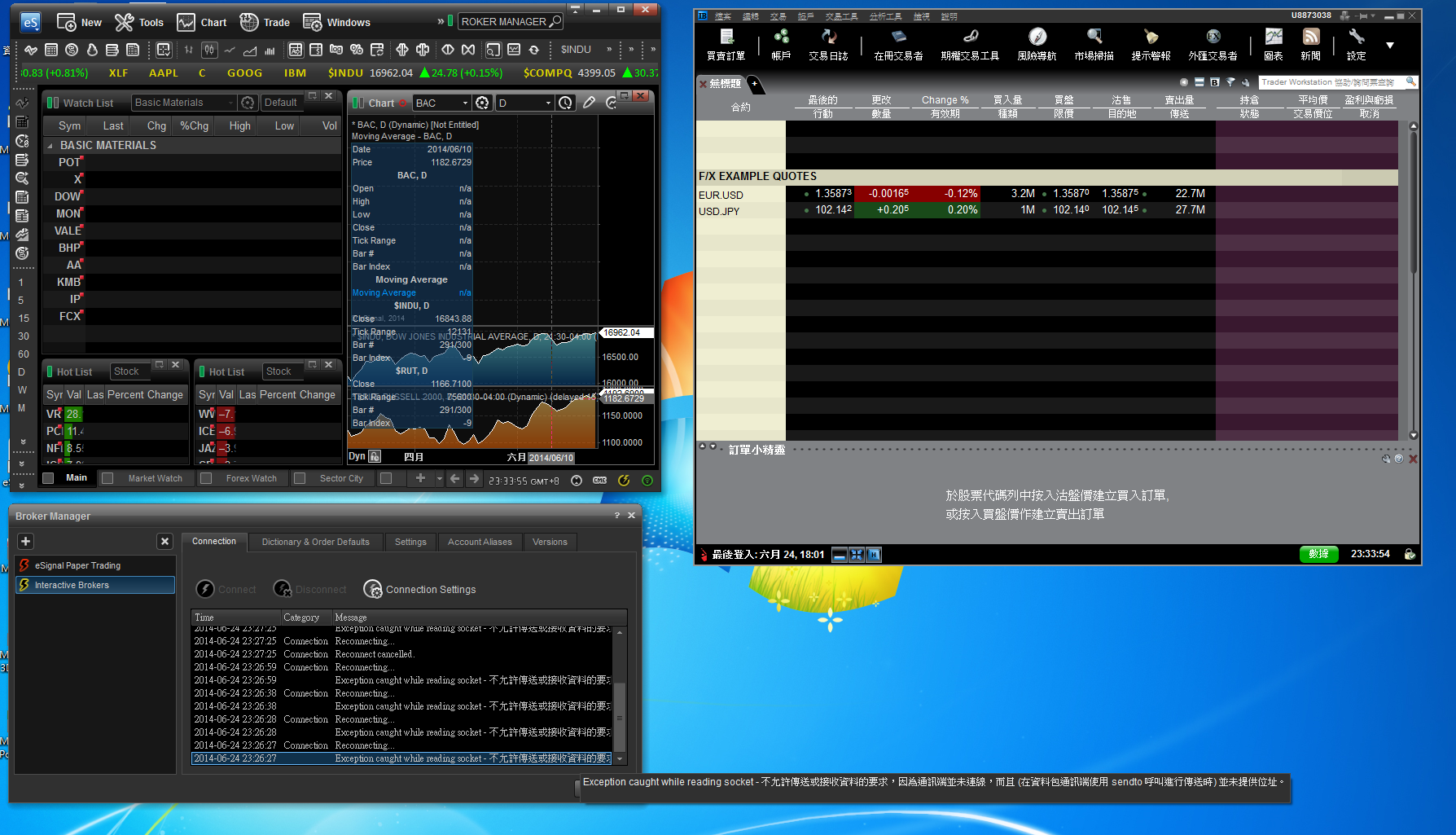Open News RSS icon in Trader Workstation
The image size is (1456, 835).
click(1310, 44)
